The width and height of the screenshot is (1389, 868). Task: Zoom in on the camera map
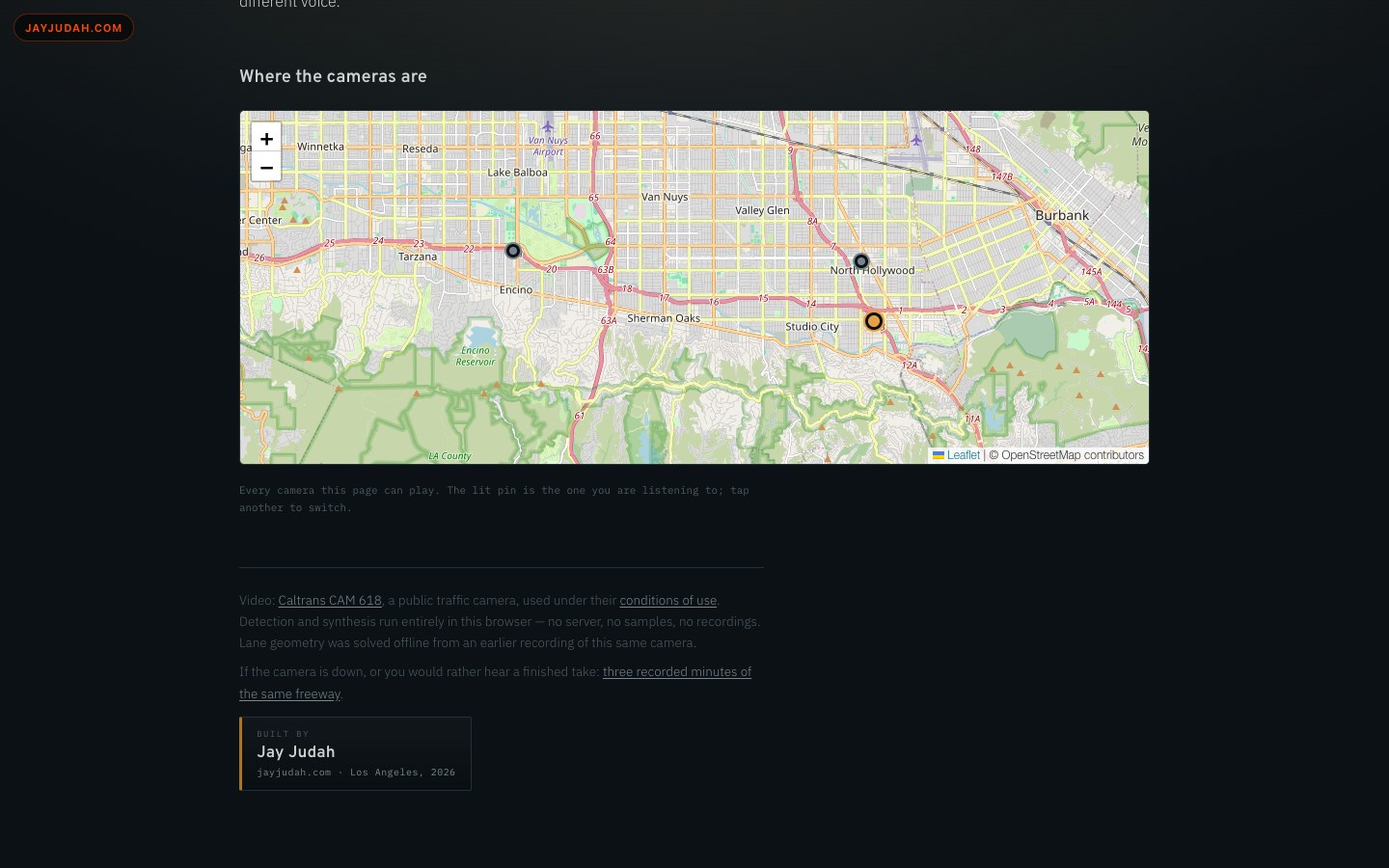266,138
